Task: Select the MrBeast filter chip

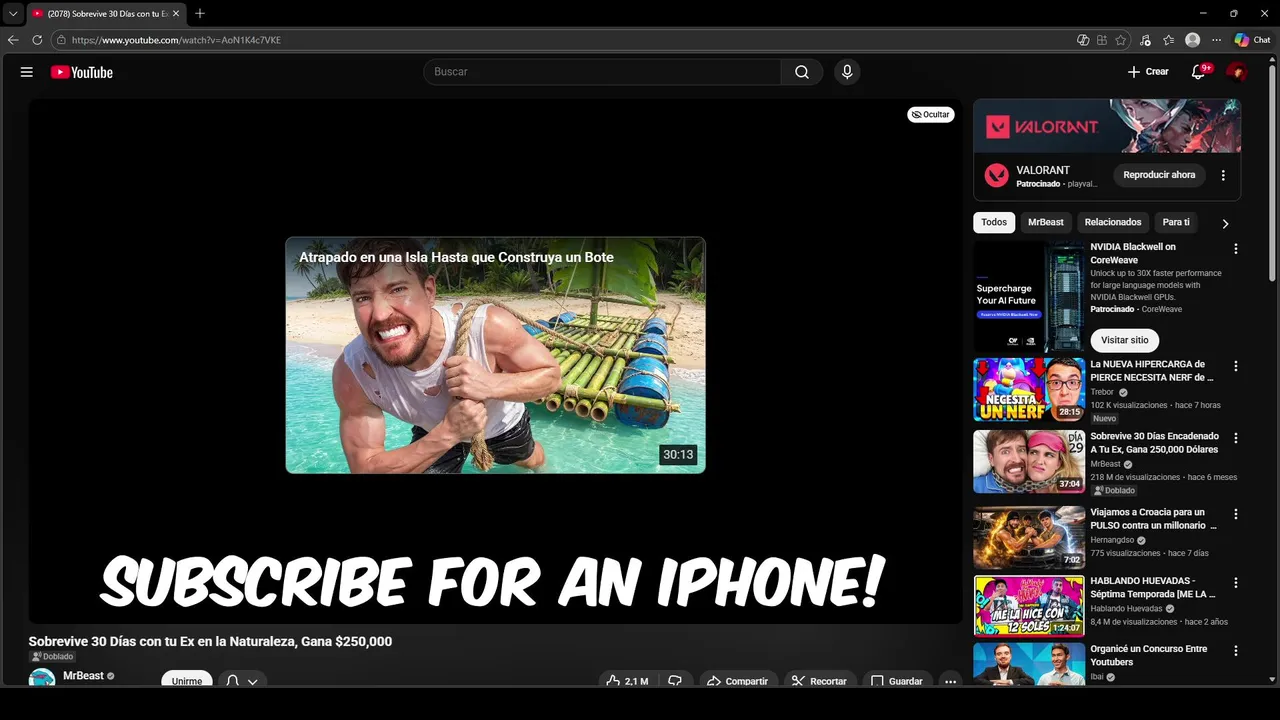Action: tap(1046, 222)
